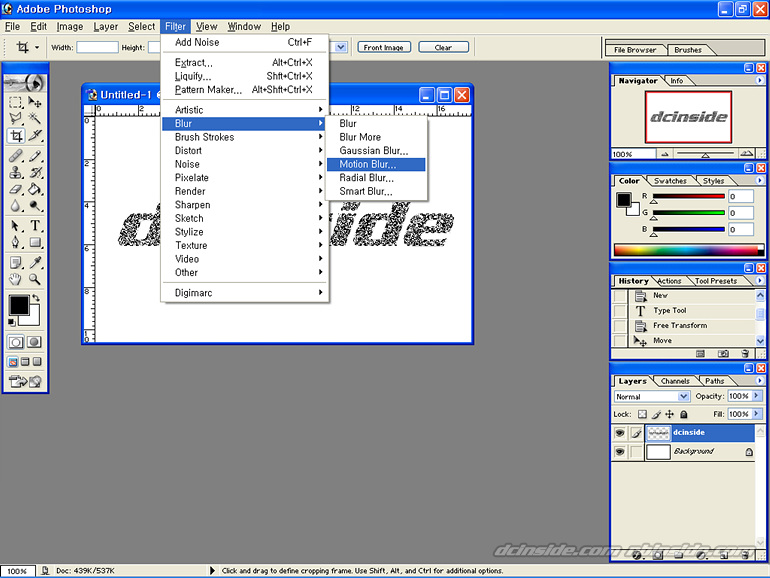This screenshot has width=770, height=578.
Task: Open the Fill slider arrow
Action: (756, 414)
